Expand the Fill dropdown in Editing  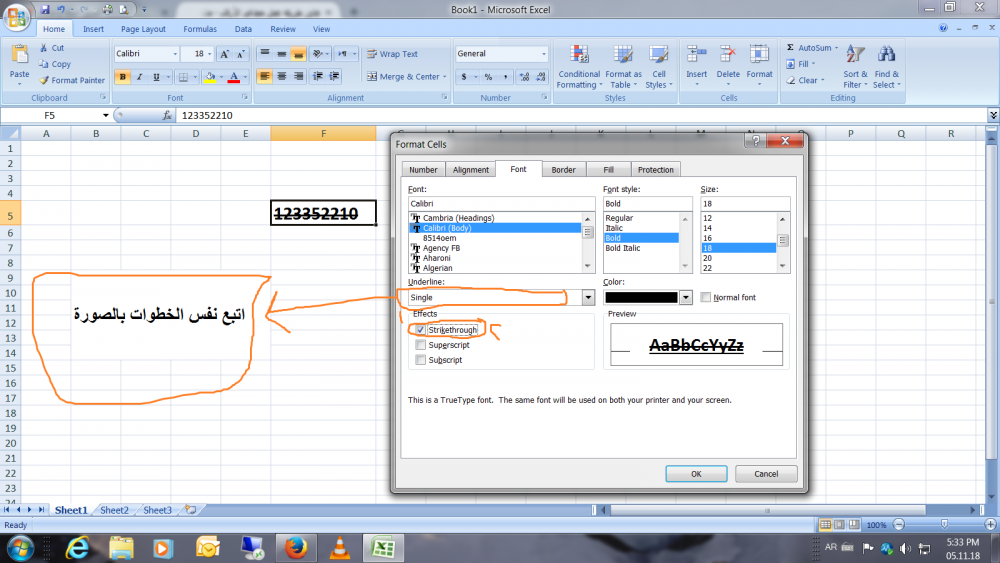pyautogui.click(x=813, y=64)
